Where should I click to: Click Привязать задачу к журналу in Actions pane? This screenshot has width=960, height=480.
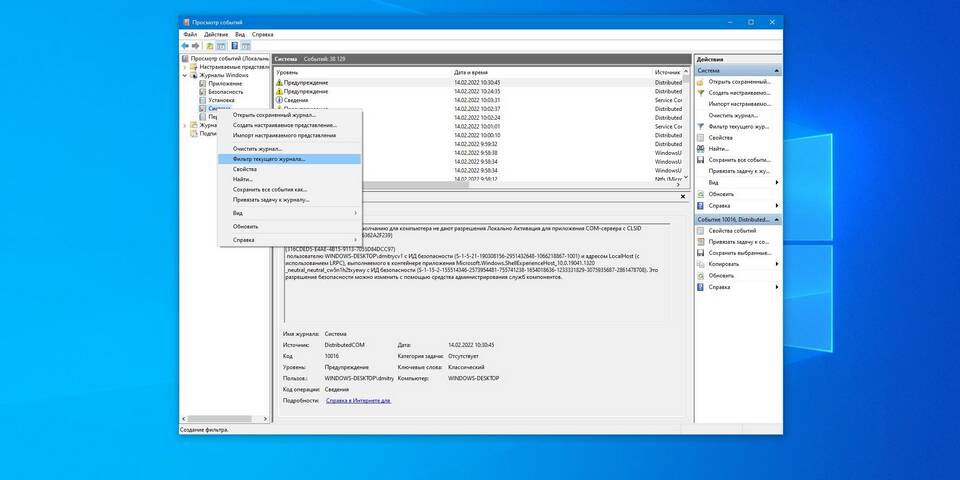pyautogui.click(x=739, y=171)
